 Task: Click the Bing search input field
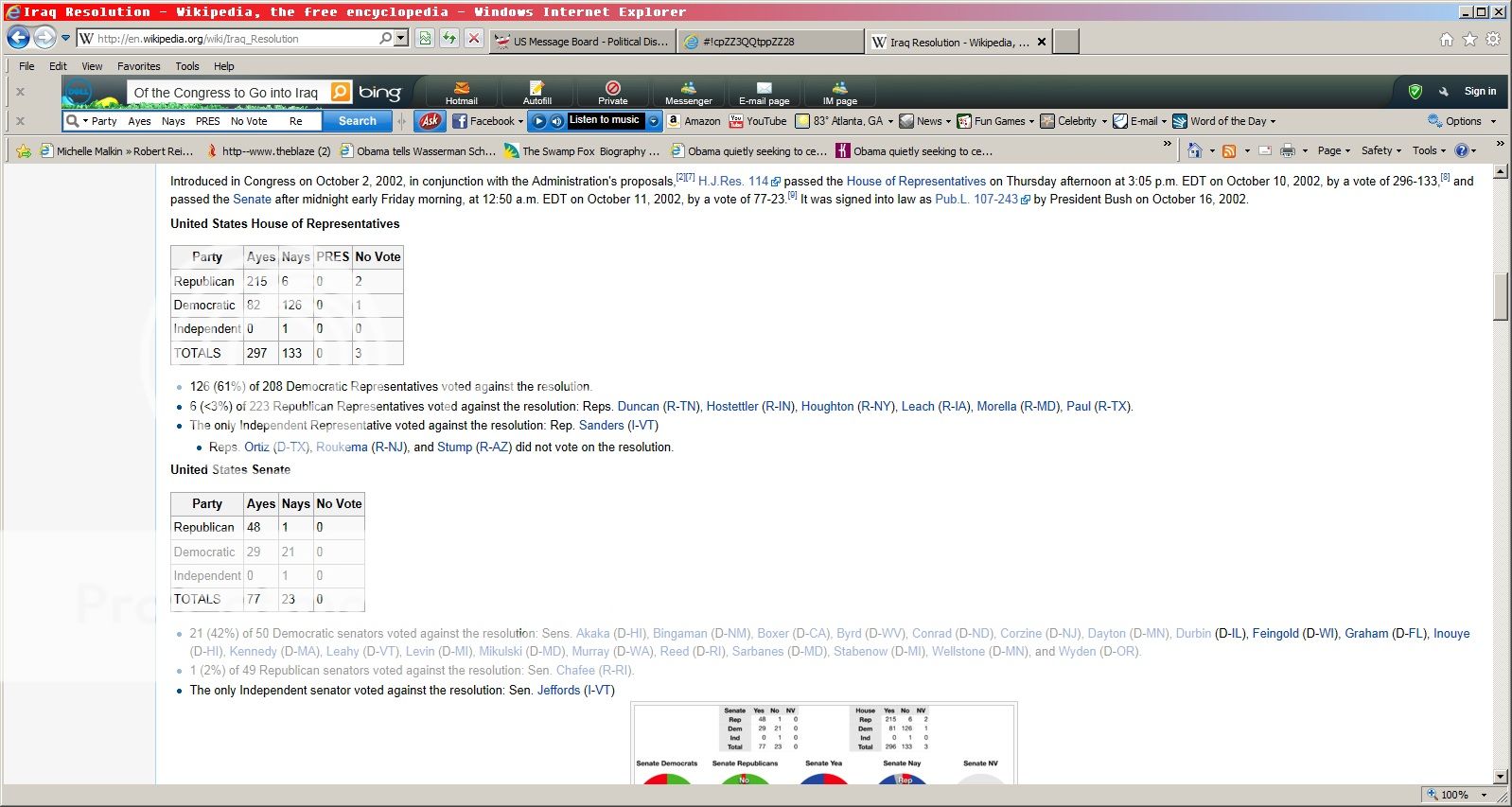[x=227, y=93]
